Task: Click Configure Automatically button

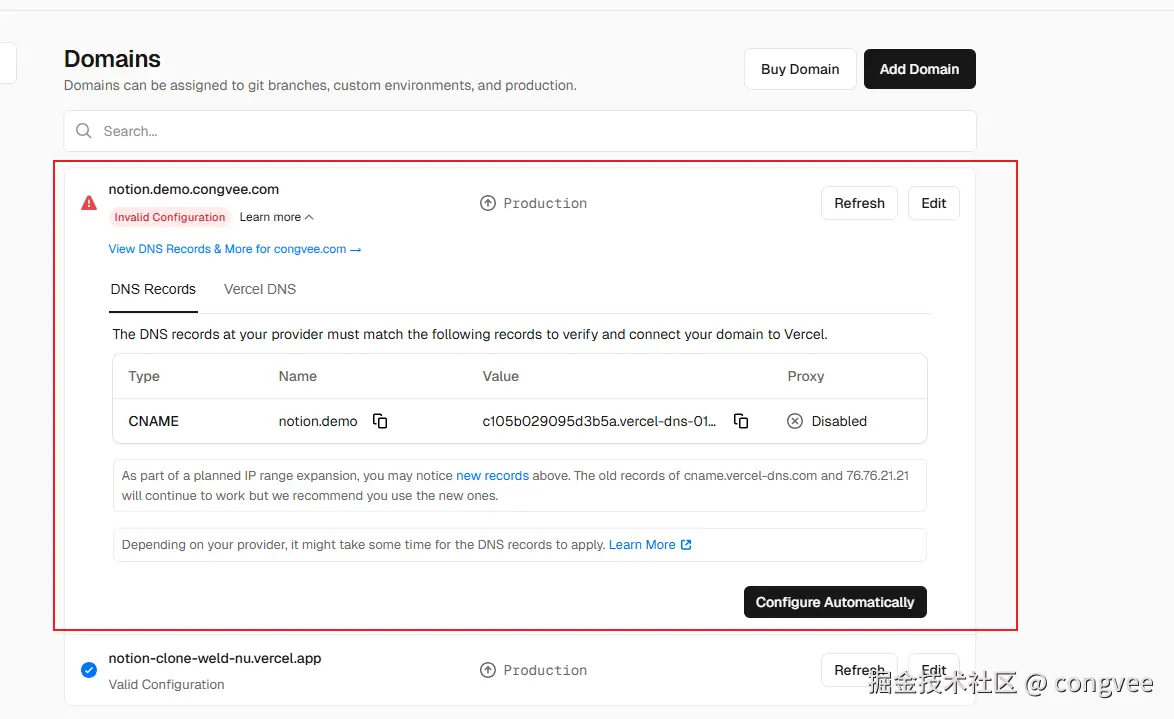Action: tap(836, 602)
